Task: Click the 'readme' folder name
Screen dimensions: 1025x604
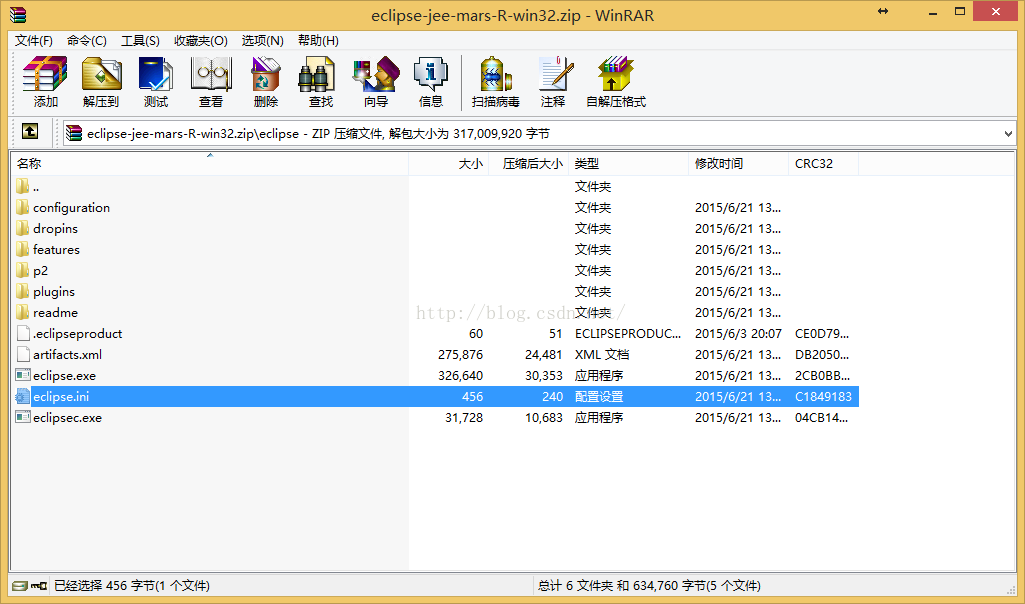Action: tap(56, 312)
